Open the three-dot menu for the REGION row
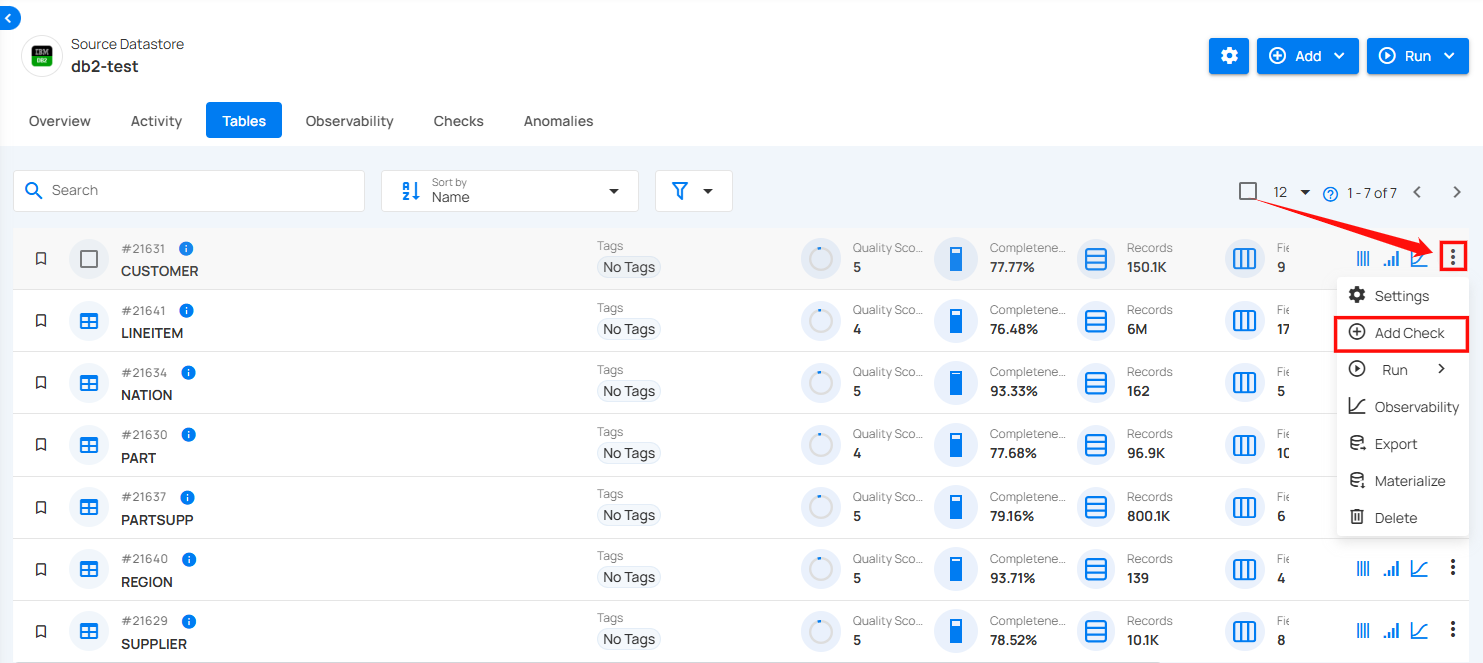 tap(1452, 568)
